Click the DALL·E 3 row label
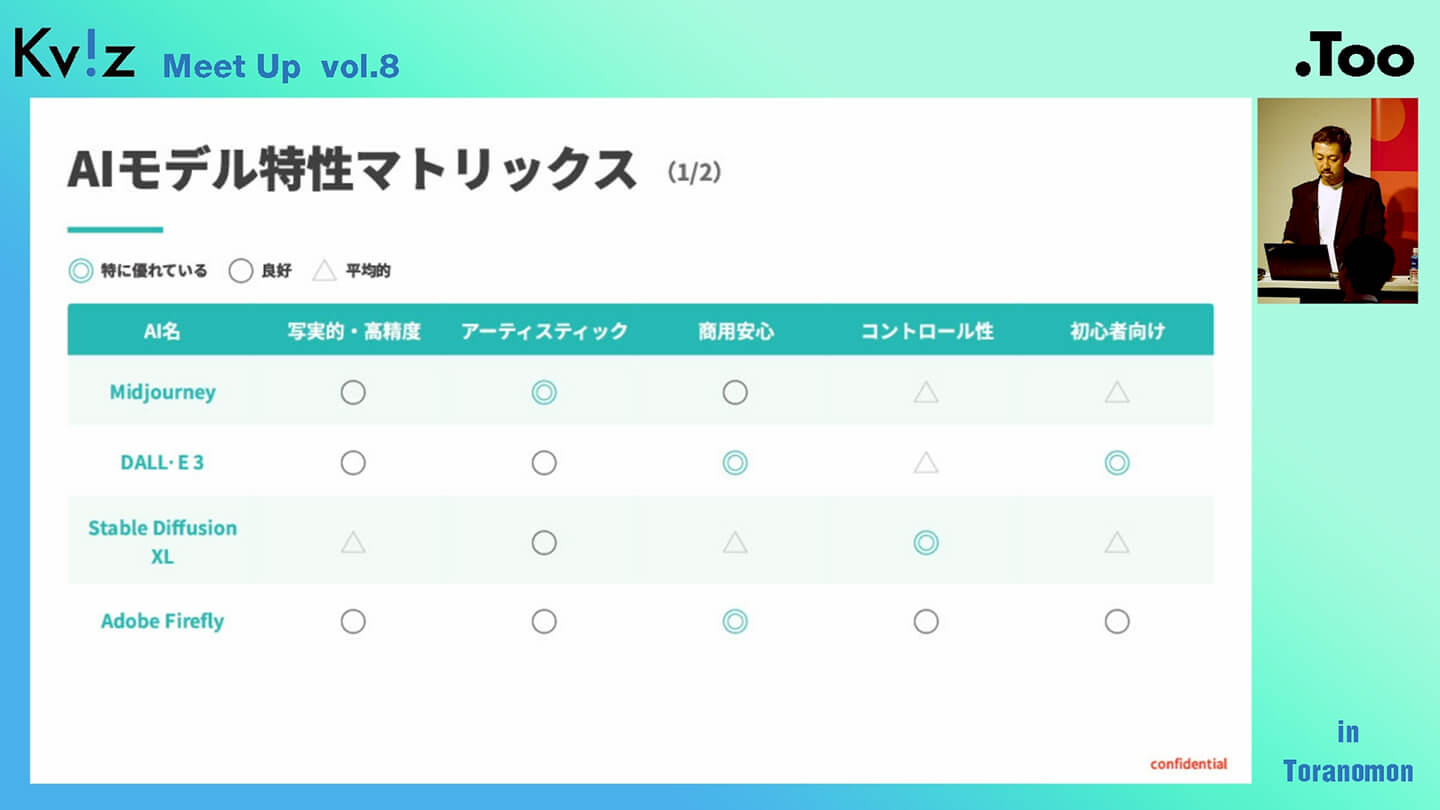The width and height of the screenshot is (1440, 810). [162, 463]
